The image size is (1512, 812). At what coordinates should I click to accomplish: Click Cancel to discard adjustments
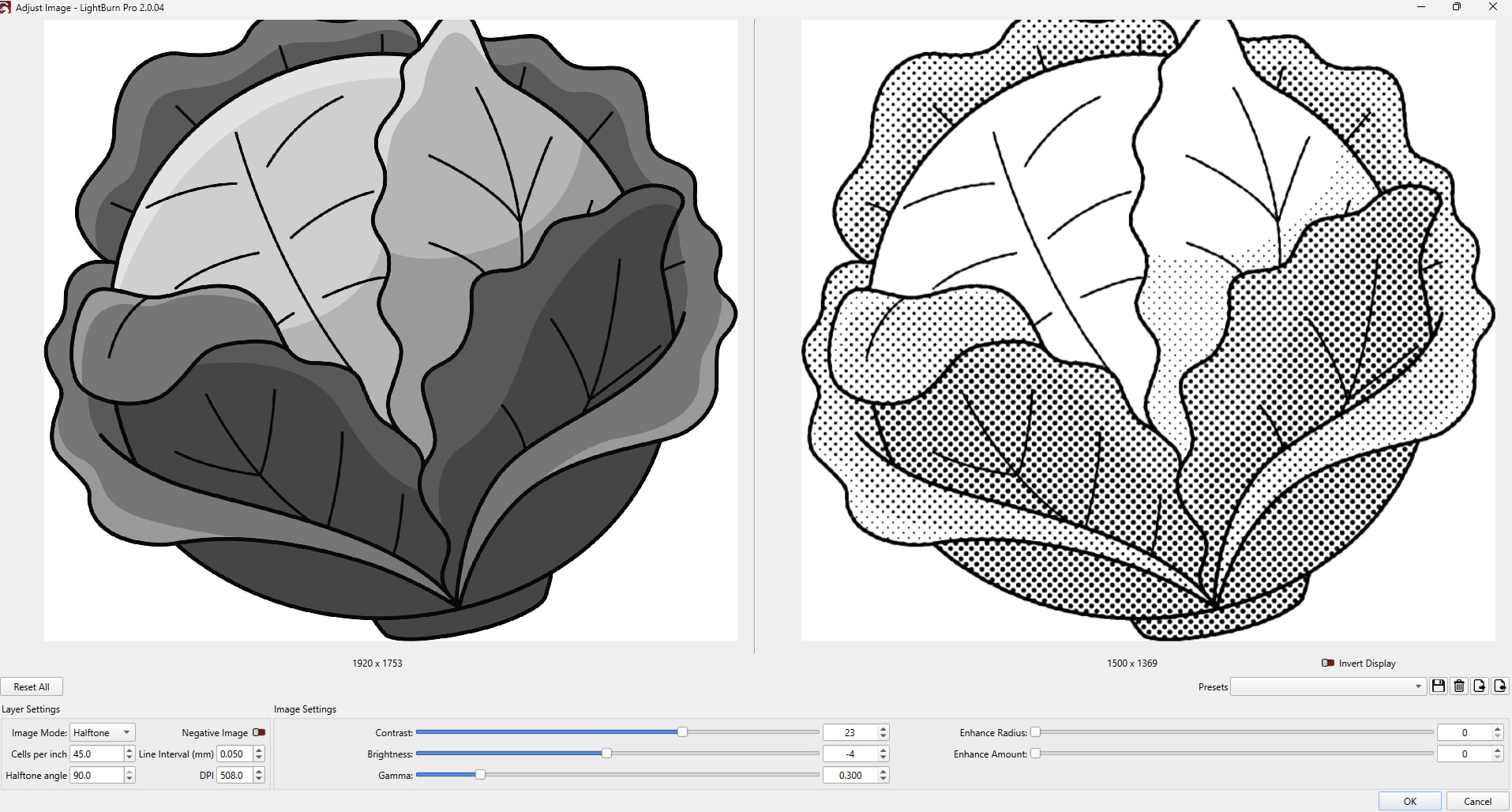click(1477, 801)
